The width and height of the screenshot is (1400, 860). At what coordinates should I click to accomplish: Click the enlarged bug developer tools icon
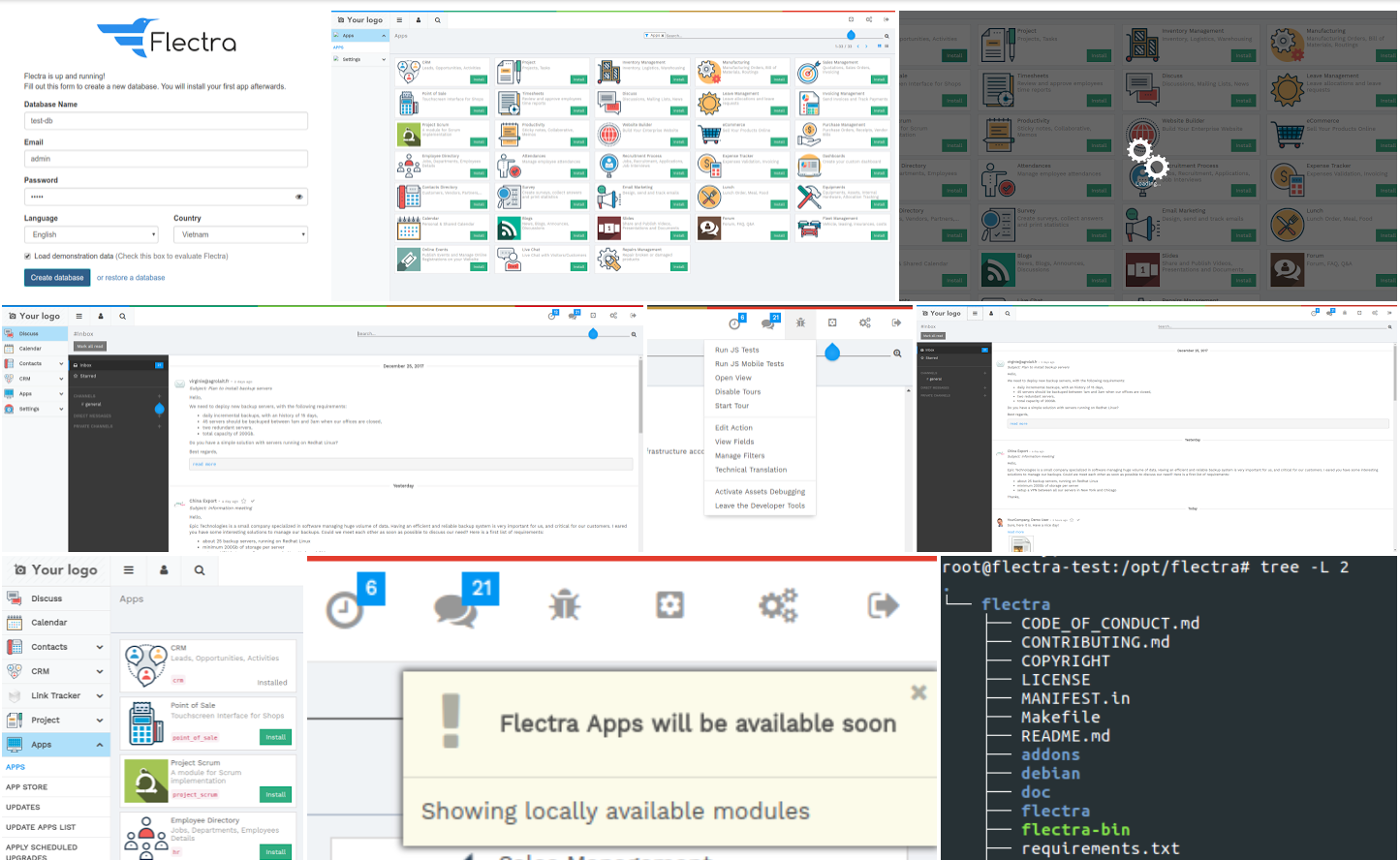click(565, 605)
